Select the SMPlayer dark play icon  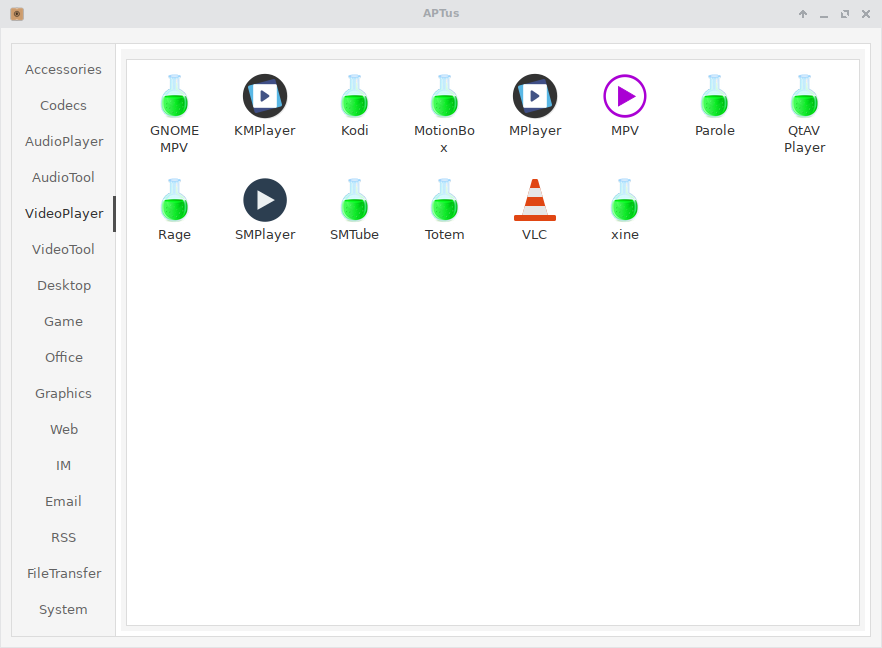click(265, 200)
